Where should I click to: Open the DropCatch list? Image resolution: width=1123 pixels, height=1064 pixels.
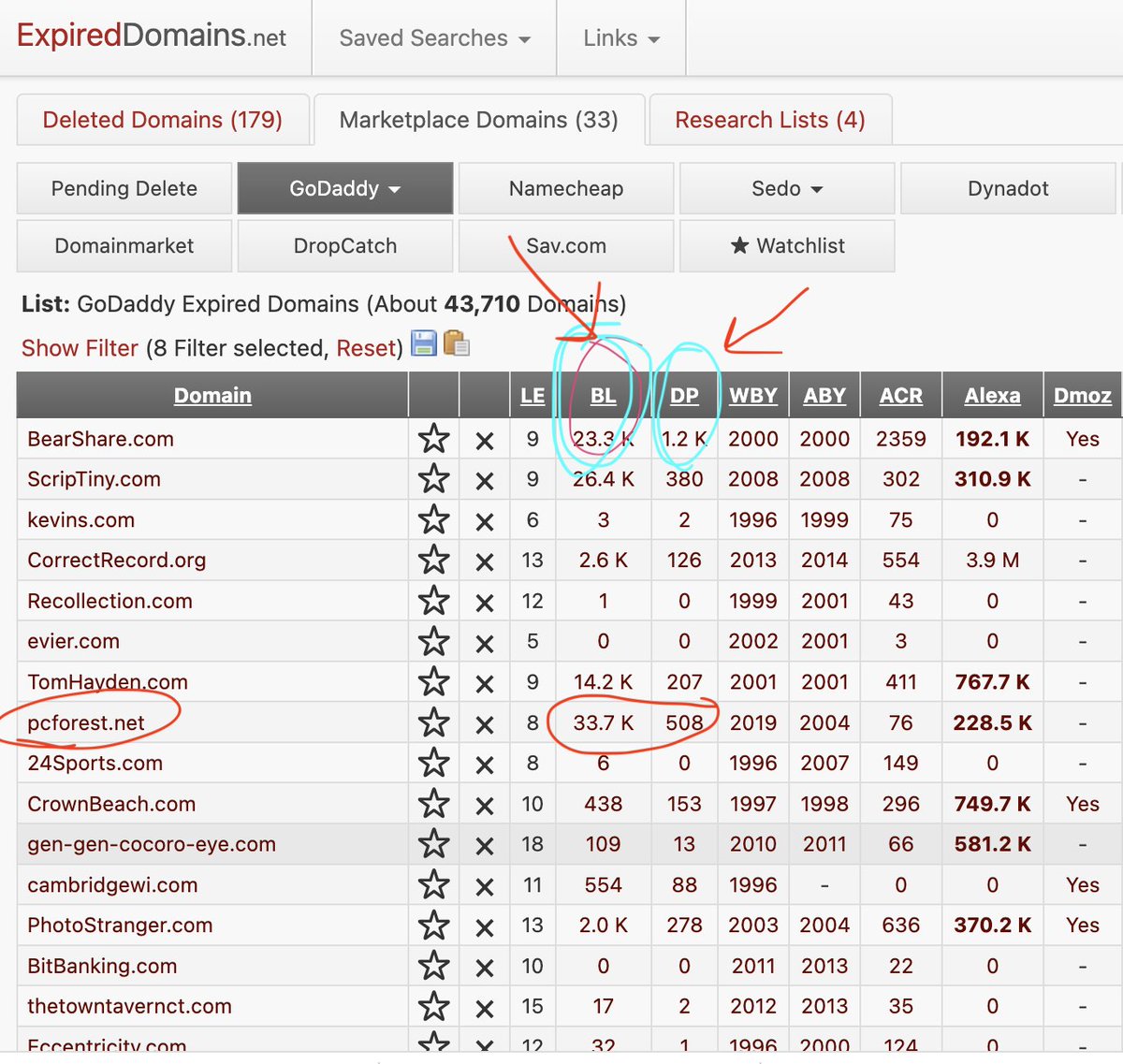point(345,245)
